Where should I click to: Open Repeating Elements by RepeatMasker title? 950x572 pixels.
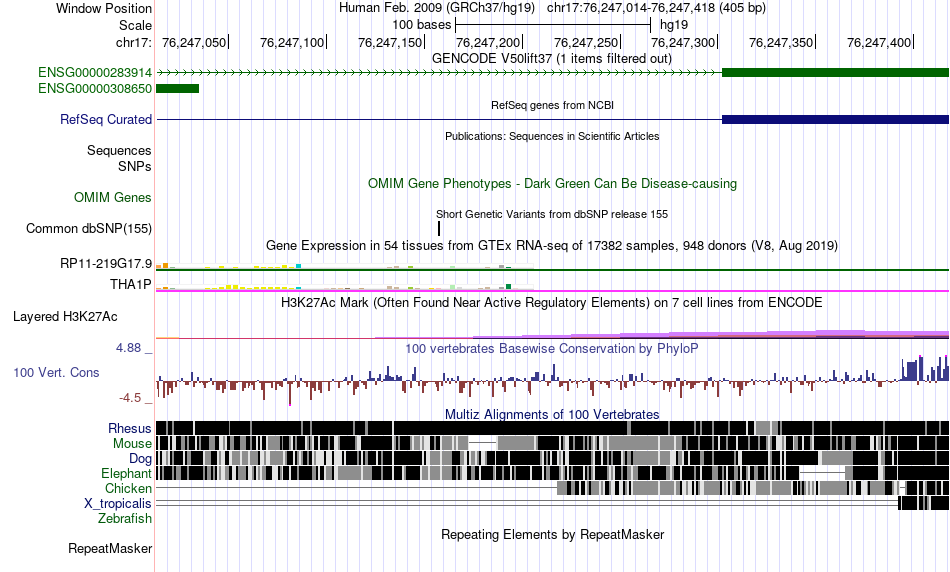(552, 534)
